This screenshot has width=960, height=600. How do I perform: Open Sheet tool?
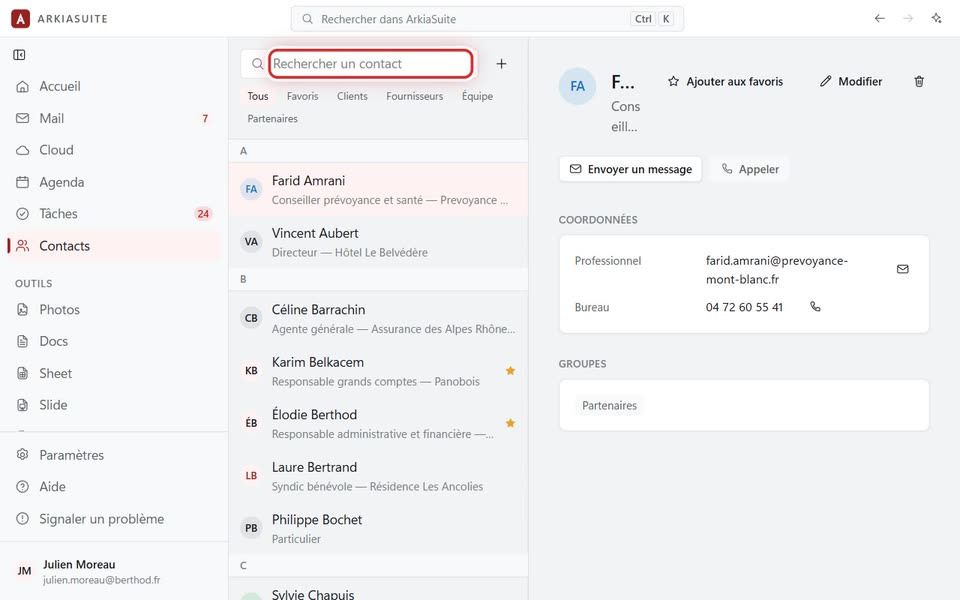114,373
